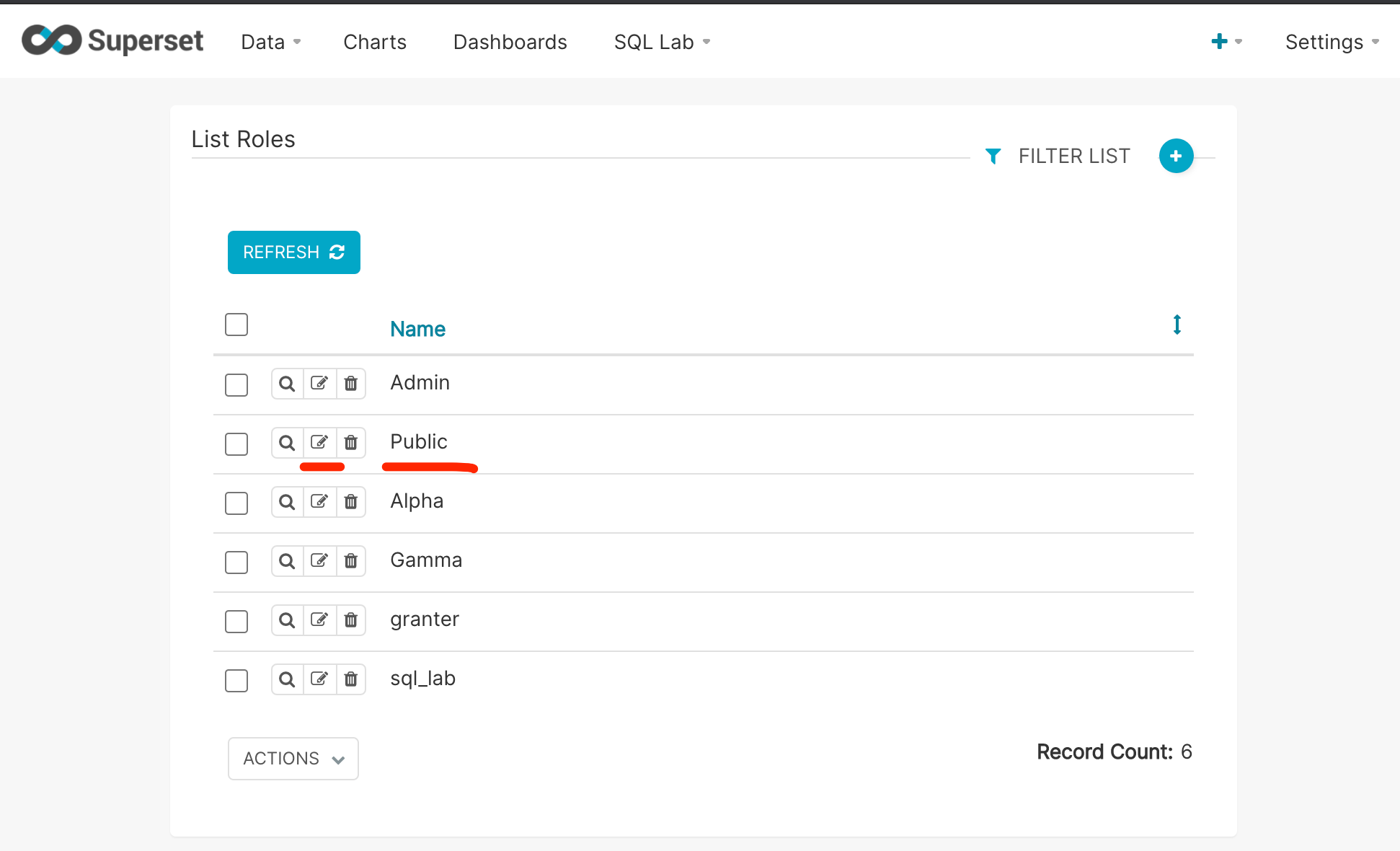This screenshot has width=1400, height=851.
Task: Click the Superset logo
Action: [x=112, y=41]
